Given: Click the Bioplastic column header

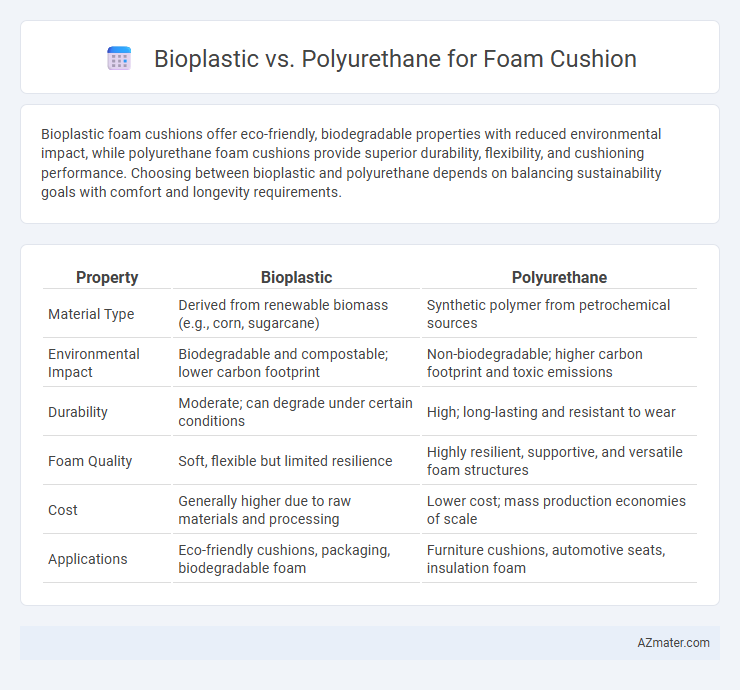Looking at the screenshot, I should point(296,278).
